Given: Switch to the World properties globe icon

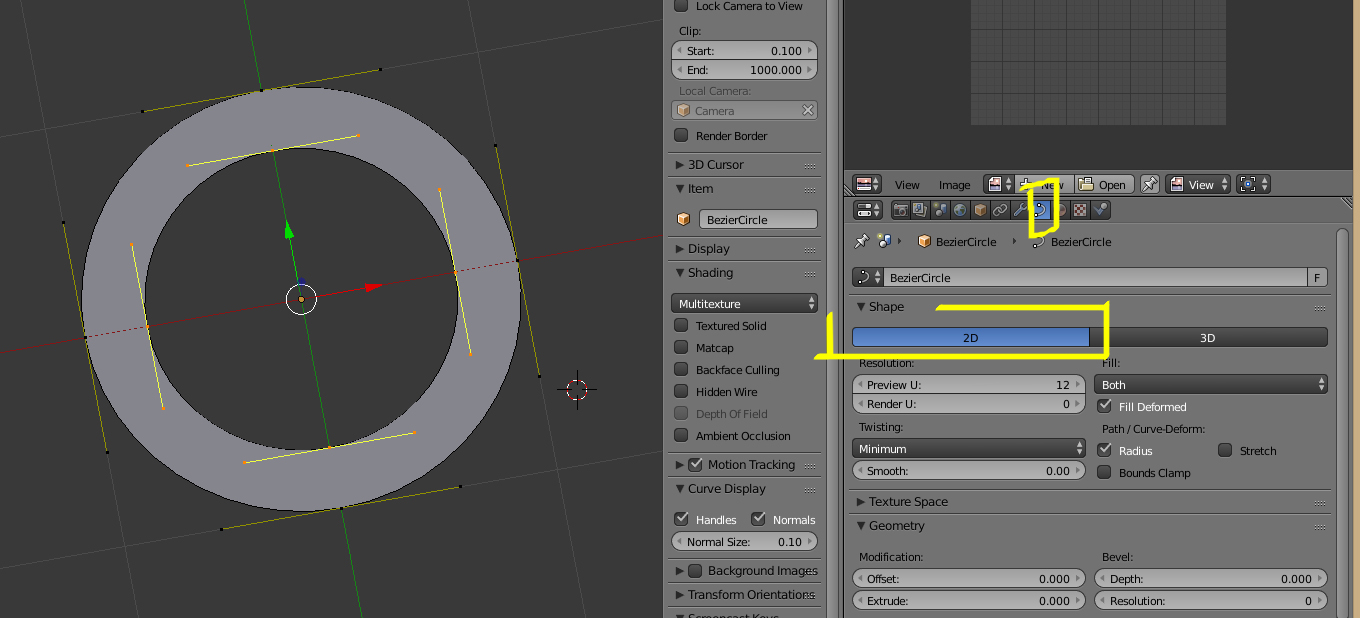Looking at the screenshot, I should (x=960, y=210).
